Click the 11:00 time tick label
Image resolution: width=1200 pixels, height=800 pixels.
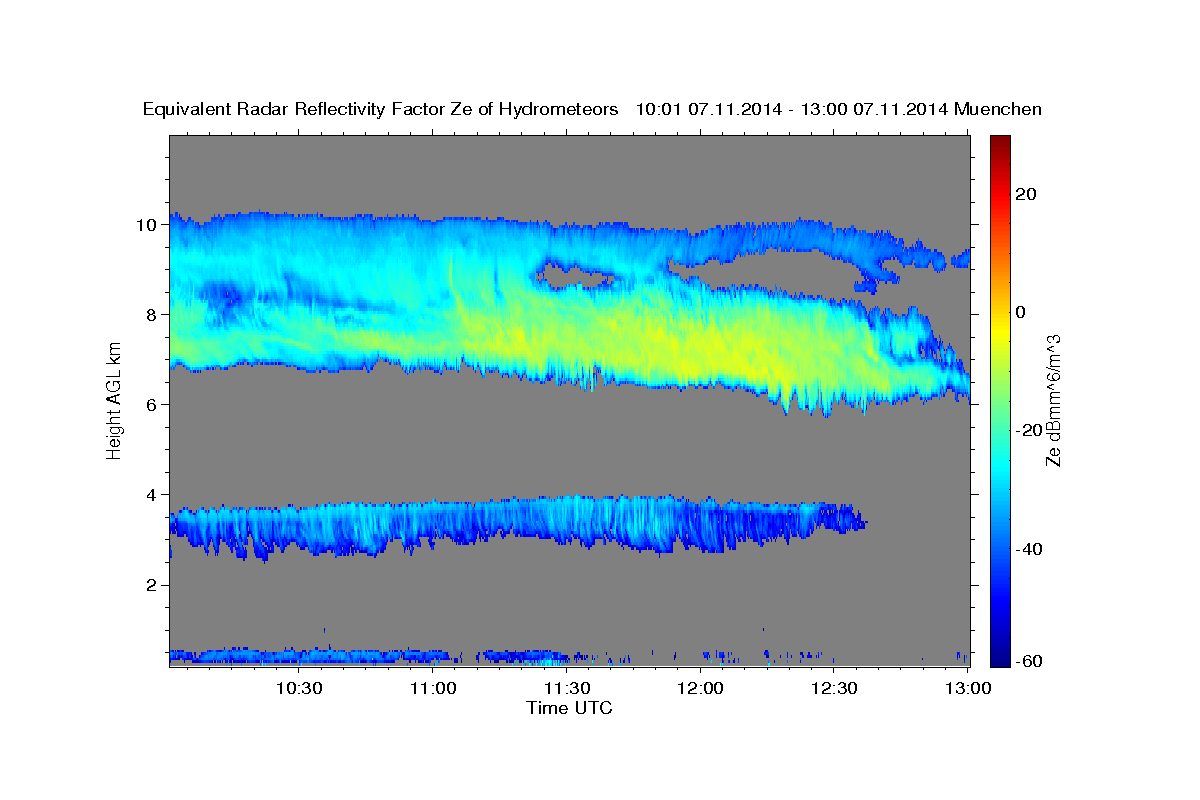coord(433,688)
